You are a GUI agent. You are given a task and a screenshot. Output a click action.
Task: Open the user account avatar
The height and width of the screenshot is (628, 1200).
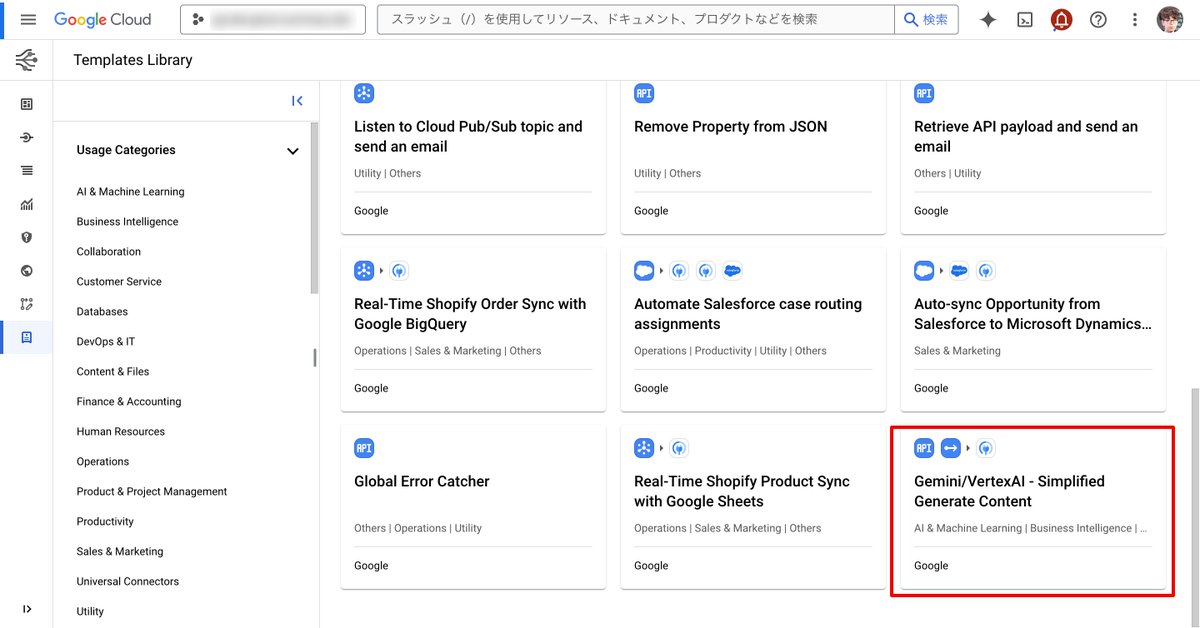[1170, 19]
